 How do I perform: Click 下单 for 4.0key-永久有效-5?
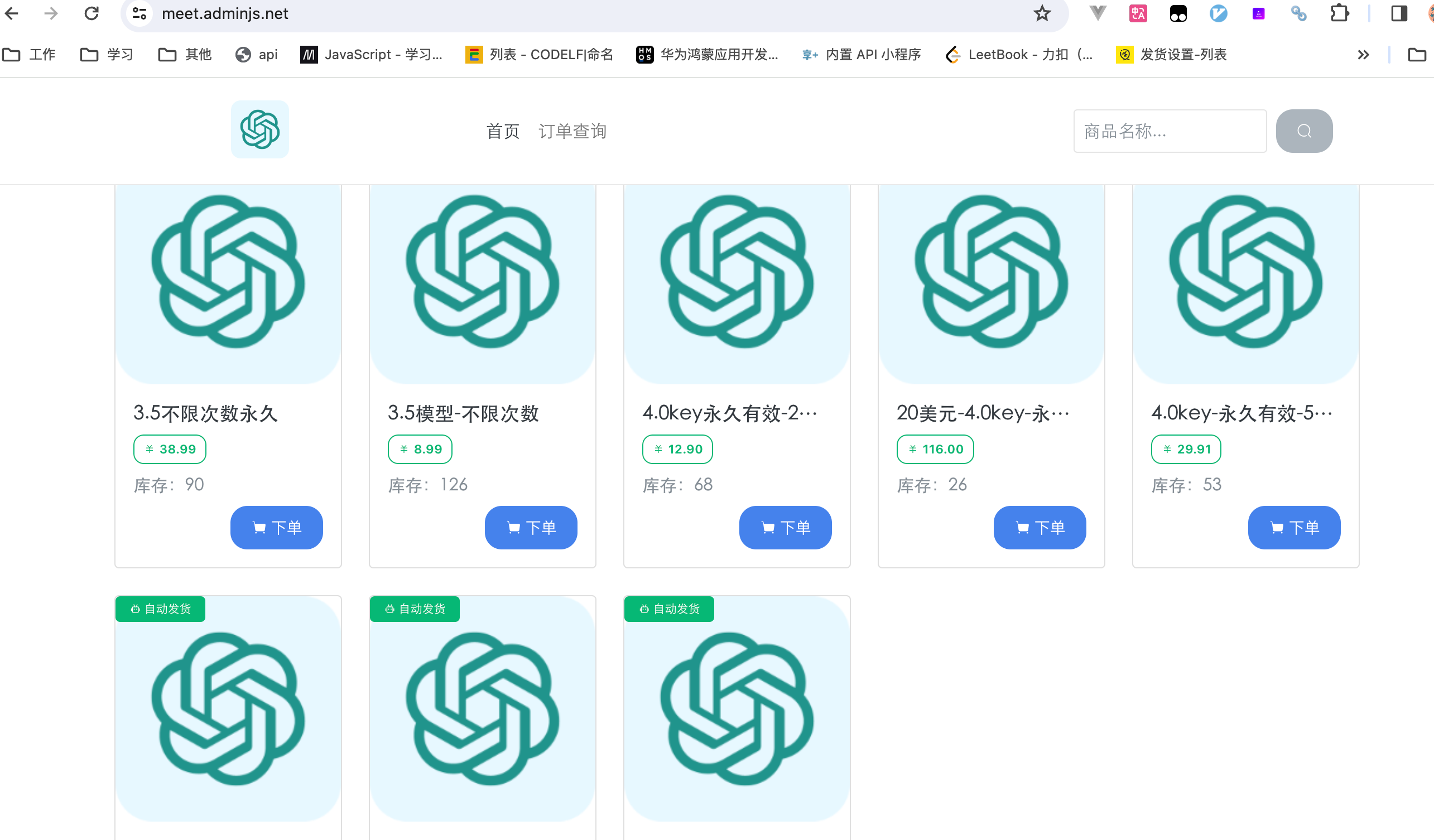1293,527
